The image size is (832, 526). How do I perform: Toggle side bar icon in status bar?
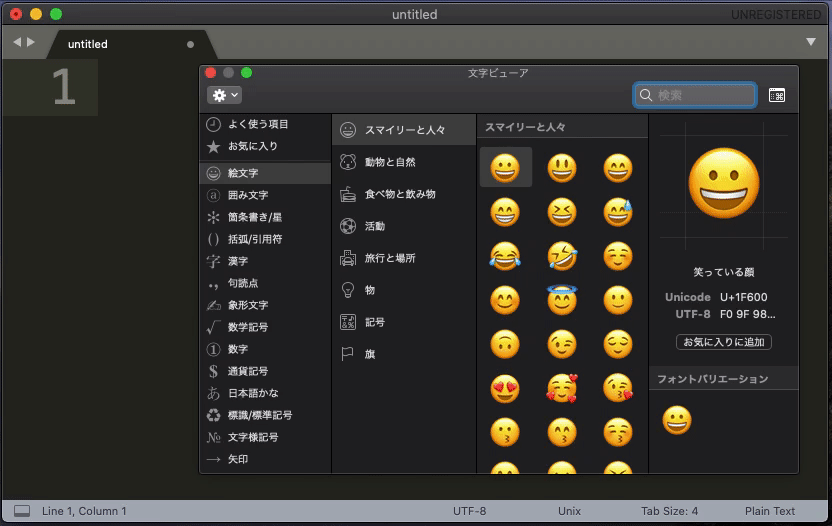pos(22,511)
